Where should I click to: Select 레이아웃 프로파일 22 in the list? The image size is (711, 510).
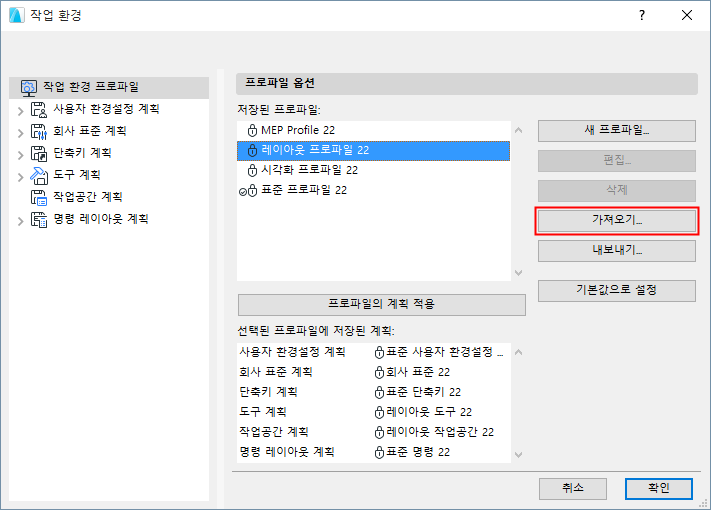373,151
